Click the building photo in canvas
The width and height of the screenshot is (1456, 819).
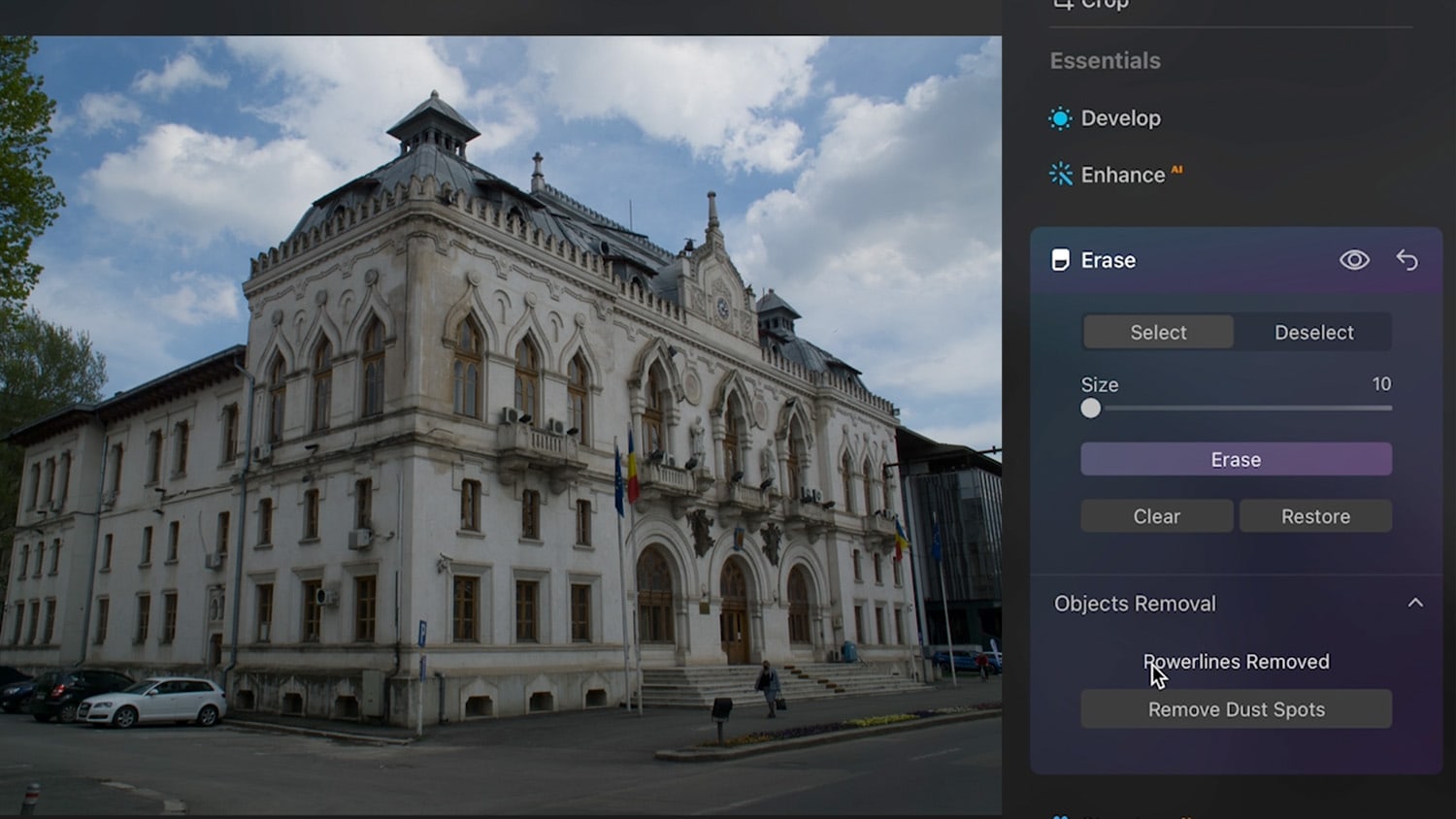point(501,425)
